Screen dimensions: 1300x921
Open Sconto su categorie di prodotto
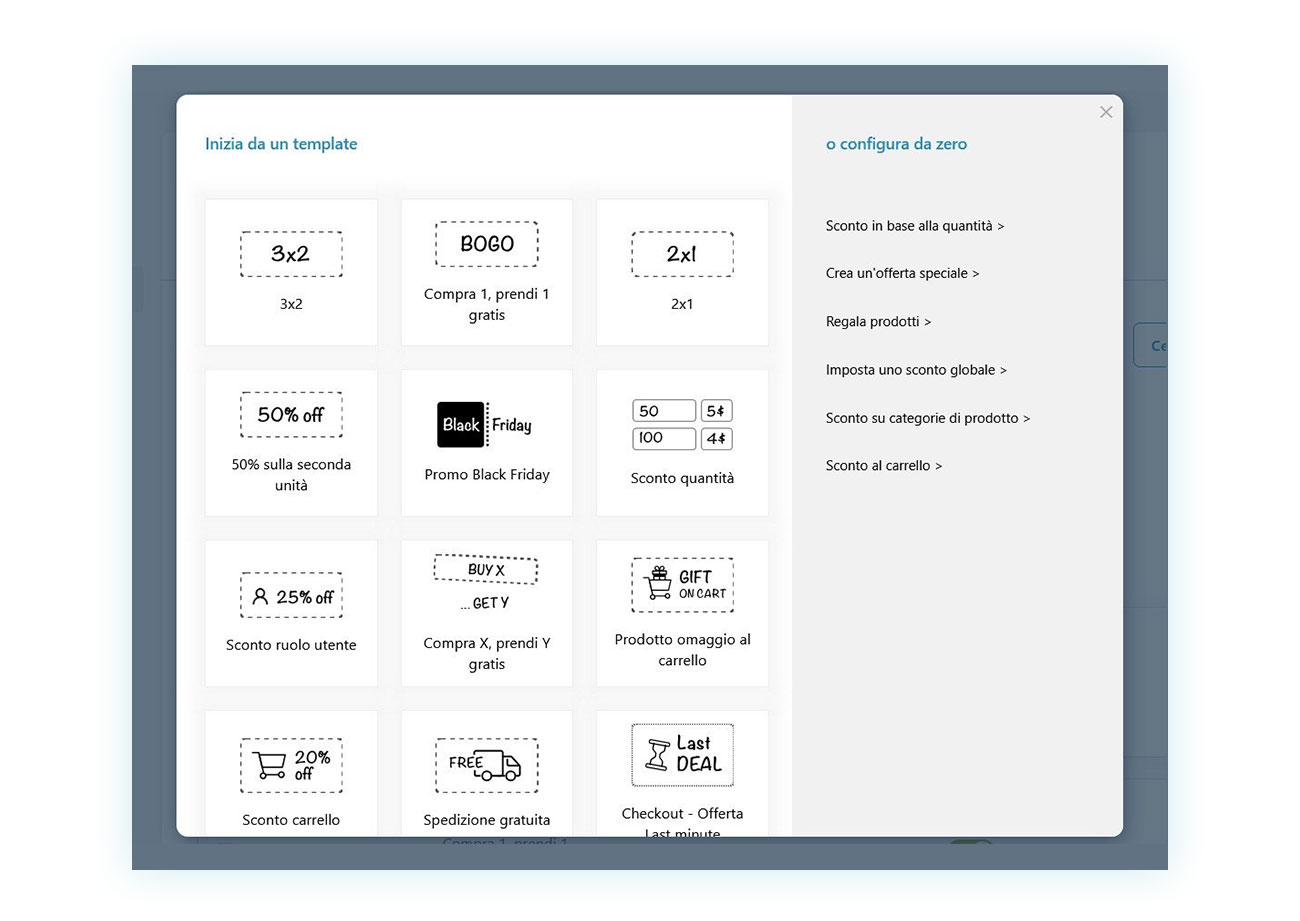(x=929, y=417)
